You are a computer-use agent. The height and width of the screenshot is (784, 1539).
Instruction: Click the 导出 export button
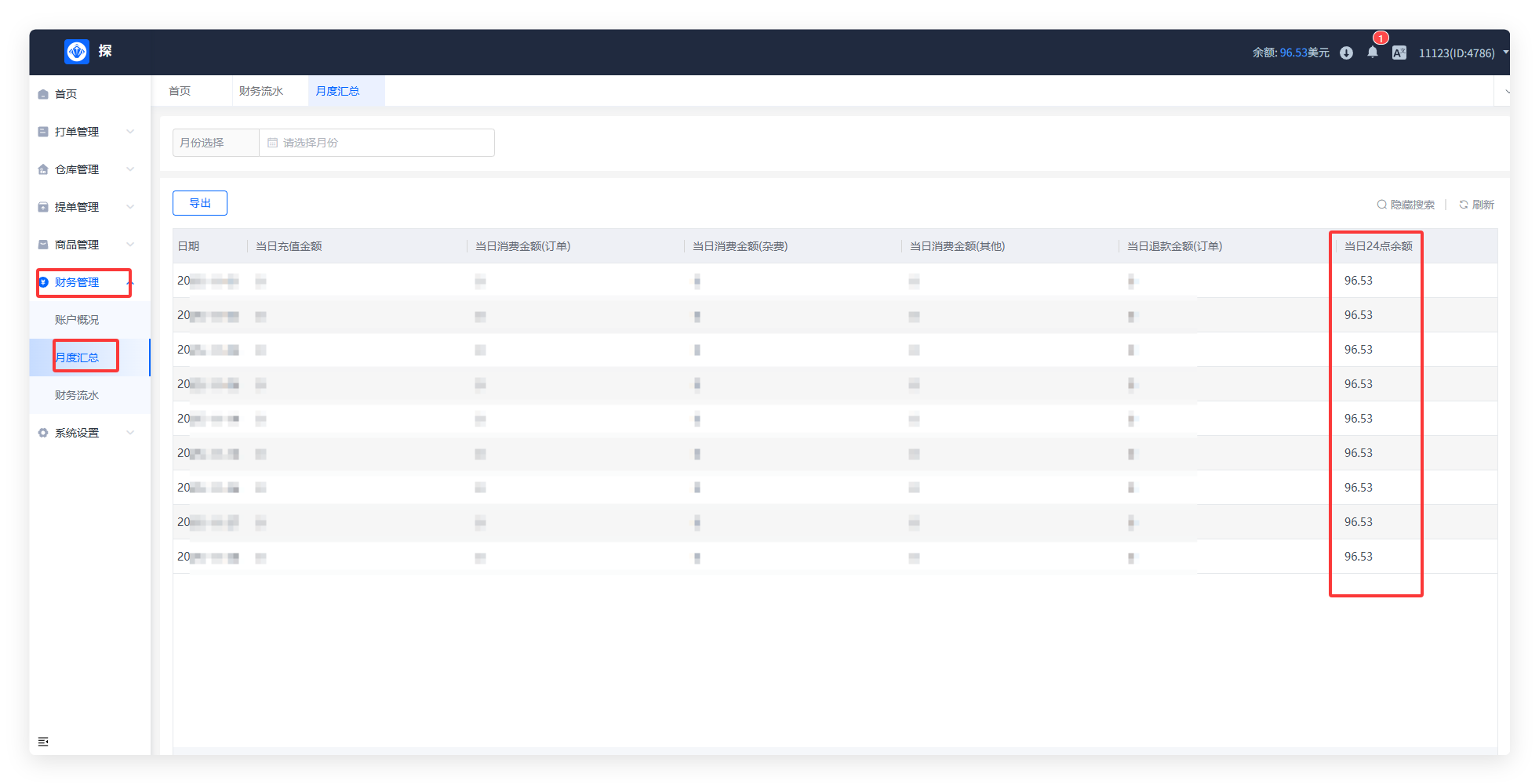click(200, 203)
